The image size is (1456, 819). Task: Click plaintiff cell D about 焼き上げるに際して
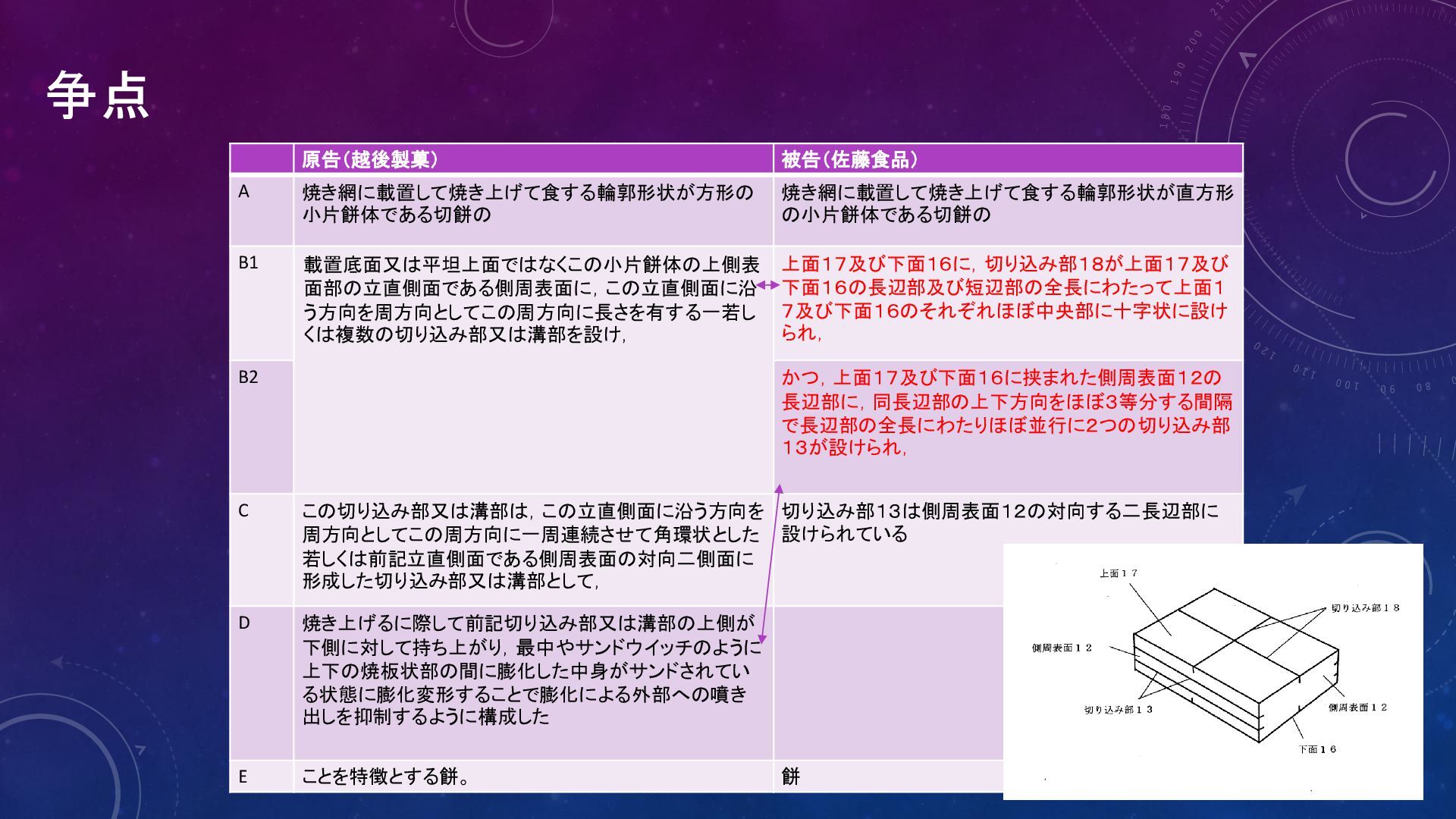531,670
